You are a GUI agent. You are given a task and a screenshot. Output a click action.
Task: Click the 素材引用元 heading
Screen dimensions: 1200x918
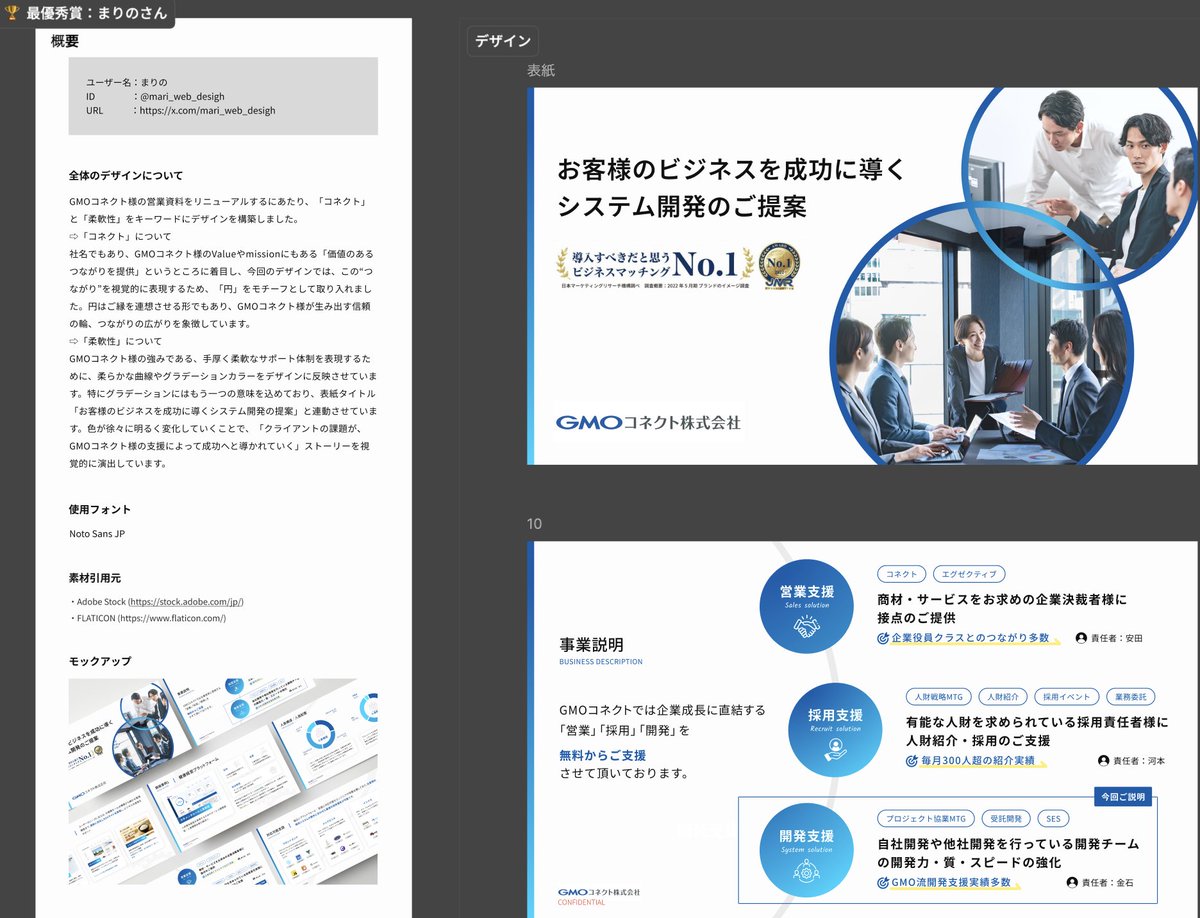pyautogui.click(x=95, y=577)
